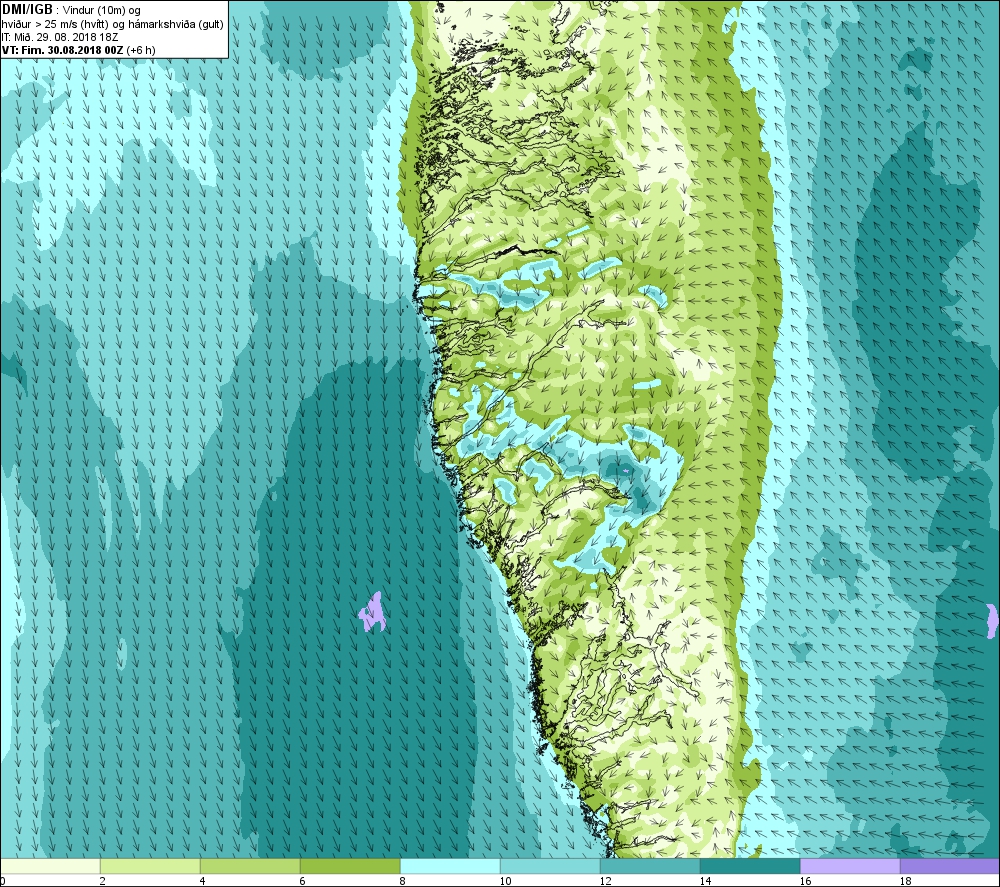Viewport: 1000px width, 887px height.
Task: Click the valid time 'VT: Fim. 30.08.2018 00Z (+6 h)'
Action: (x=78, y=50)
